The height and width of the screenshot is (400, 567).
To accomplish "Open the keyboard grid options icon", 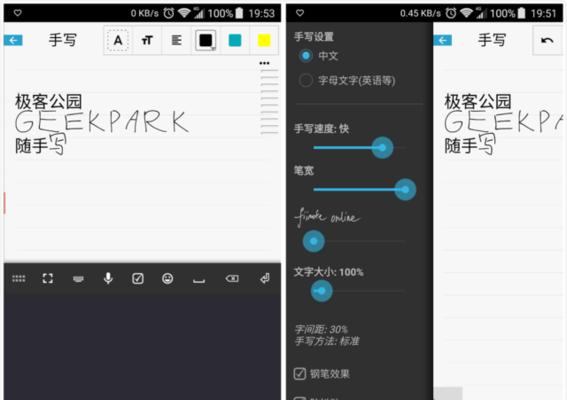I will click(x=19, y=278).
